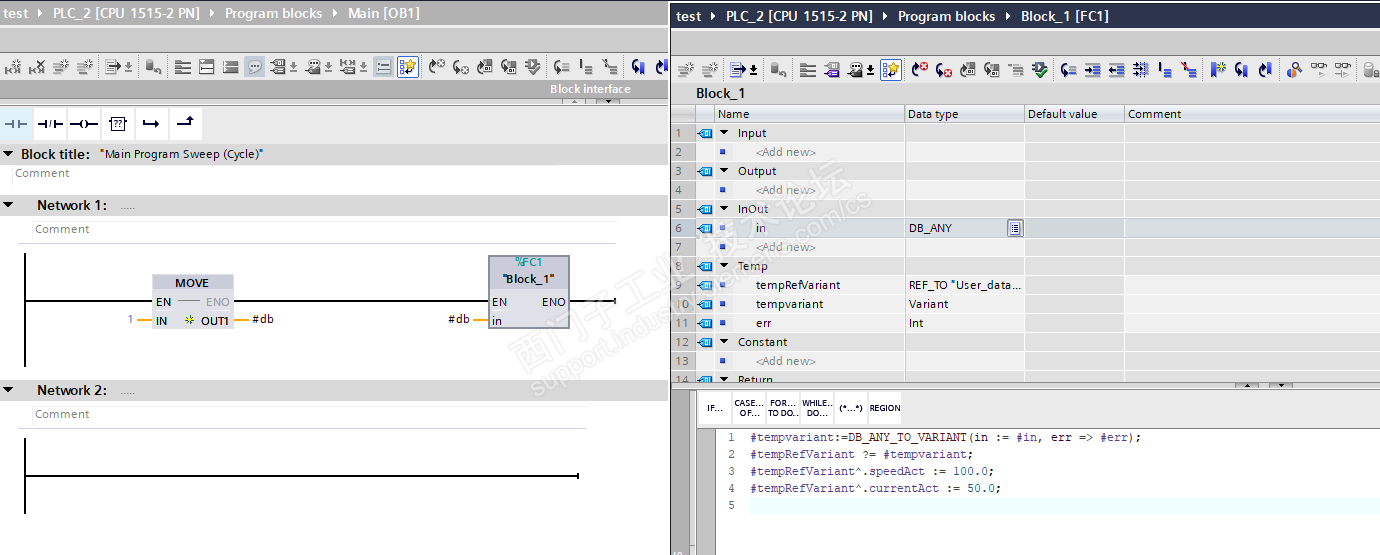This screenshot has height=555, width=1380.
Task: Insert an output coil instruction
Action: pyautogui.click(x=84, y=123)
